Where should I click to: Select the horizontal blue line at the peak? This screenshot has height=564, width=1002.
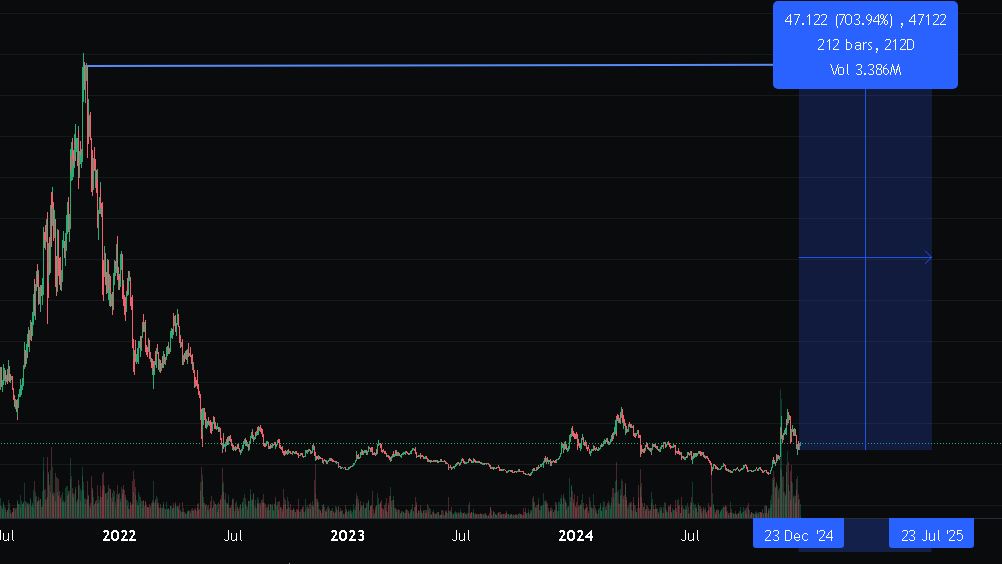coord(429,65)
